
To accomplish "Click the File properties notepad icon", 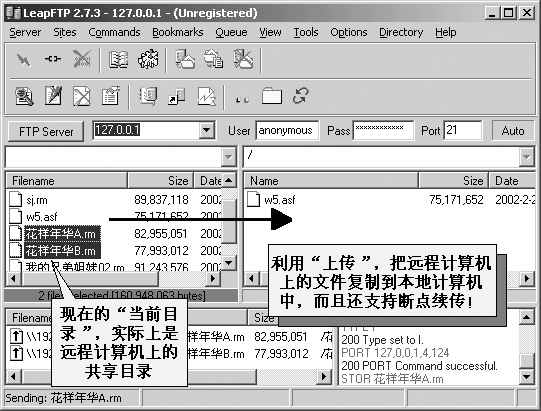I will (x=111, y=96).
